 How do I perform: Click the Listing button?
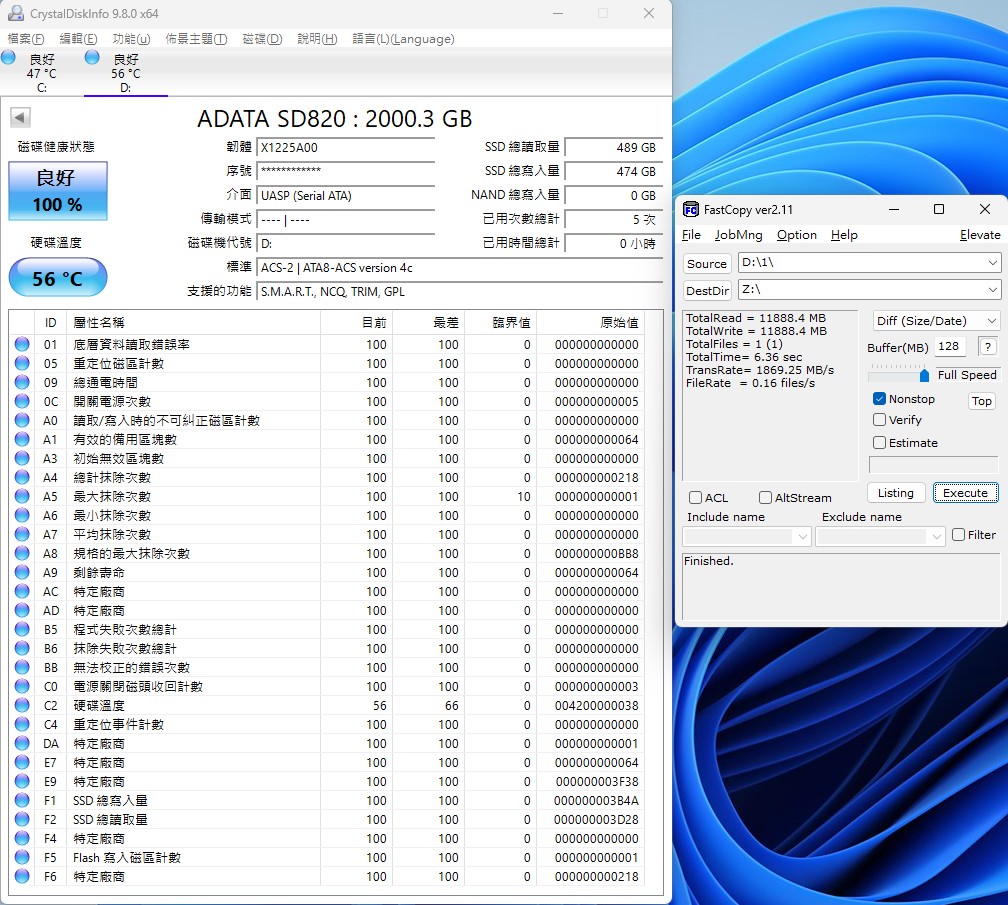[x=896, y=493]
